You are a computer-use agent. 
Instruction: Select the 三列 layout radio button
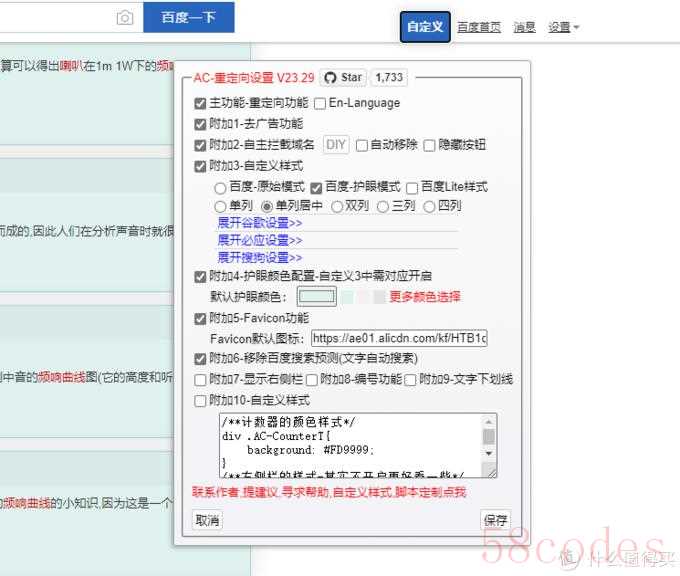(x=383, y=206)
